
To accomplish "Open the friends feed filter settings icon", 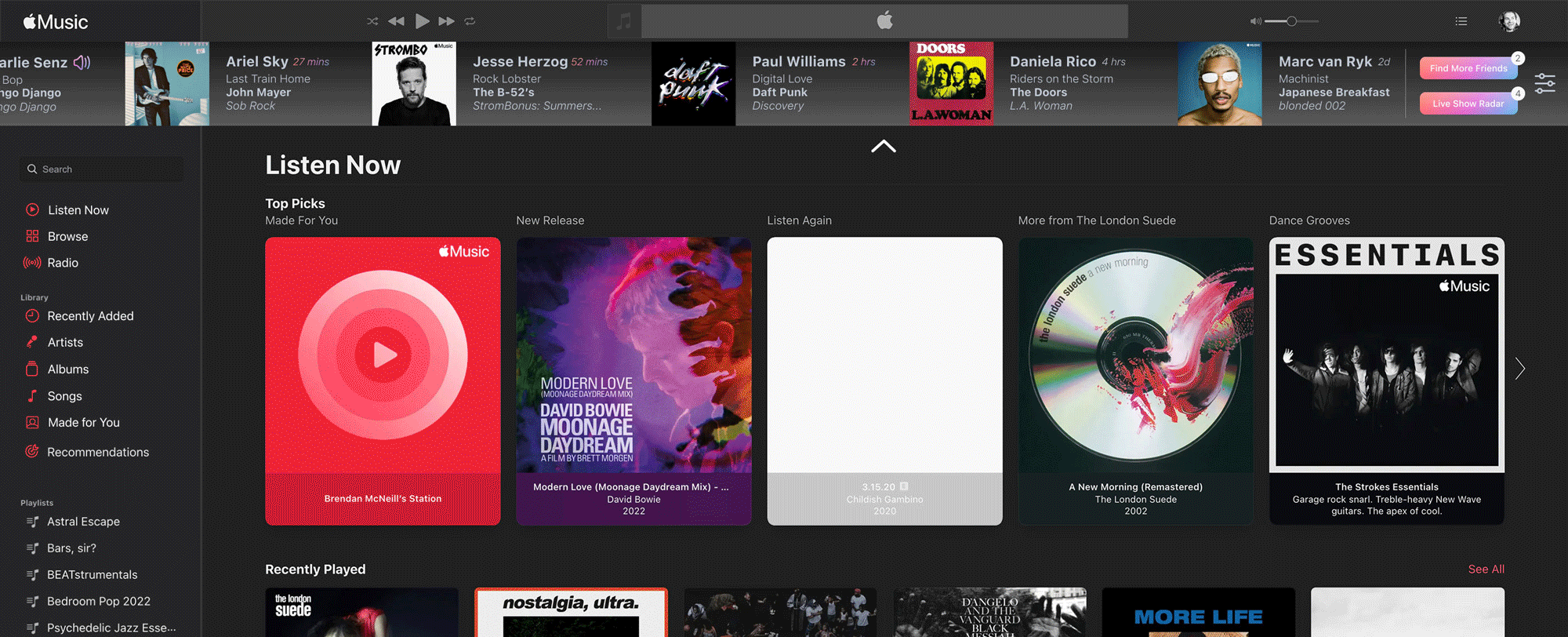I will click(1545, 83).
